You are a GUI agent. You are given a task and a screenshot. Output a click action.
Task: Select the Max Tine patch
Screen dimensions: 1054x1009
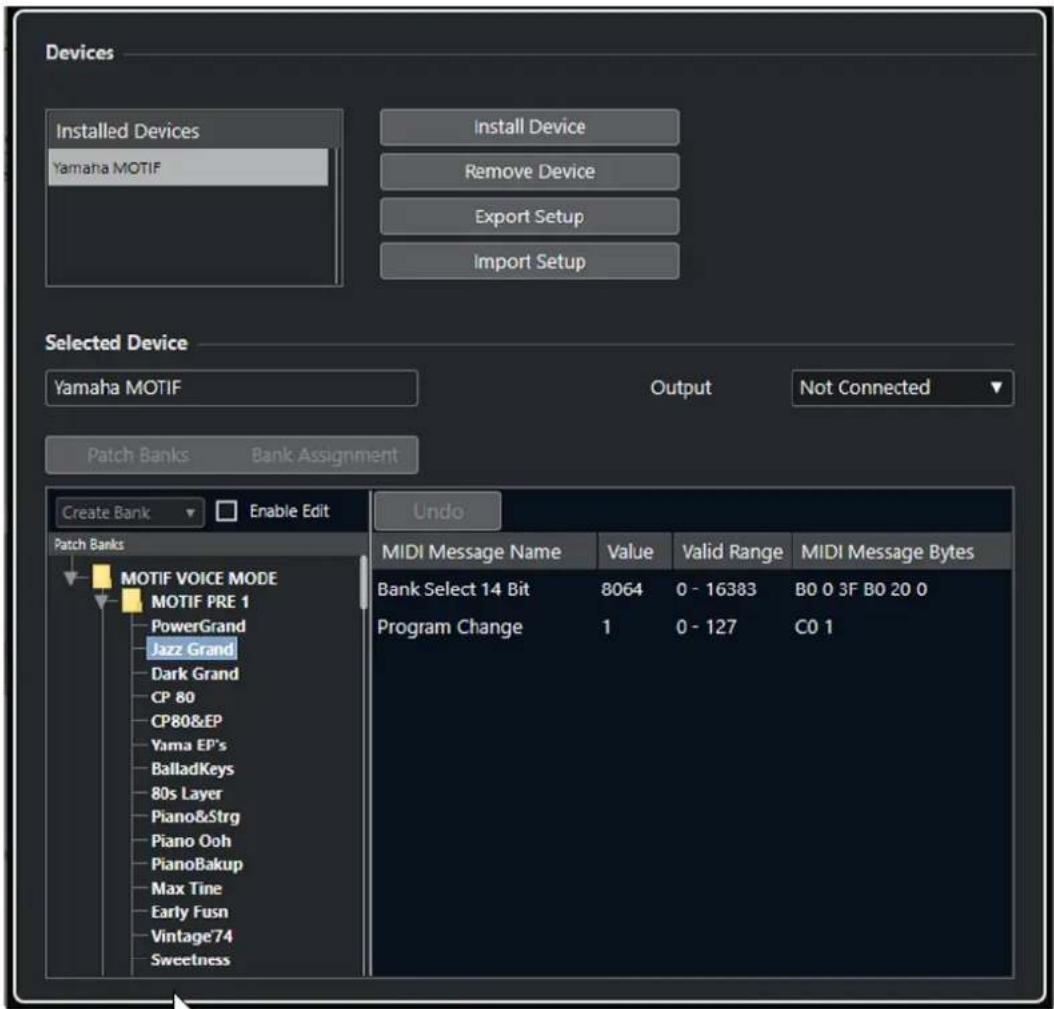click(186, 889)
